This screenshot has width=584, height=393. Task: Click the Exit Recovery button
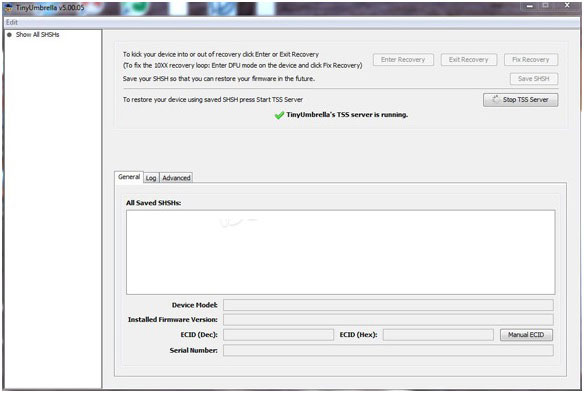(468, 60)
